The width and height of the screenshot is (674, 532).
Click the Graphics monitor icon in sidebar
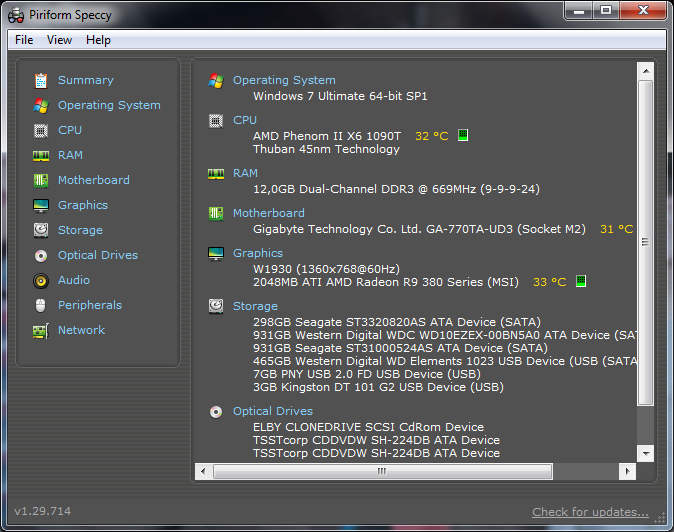tap(41, 205)
